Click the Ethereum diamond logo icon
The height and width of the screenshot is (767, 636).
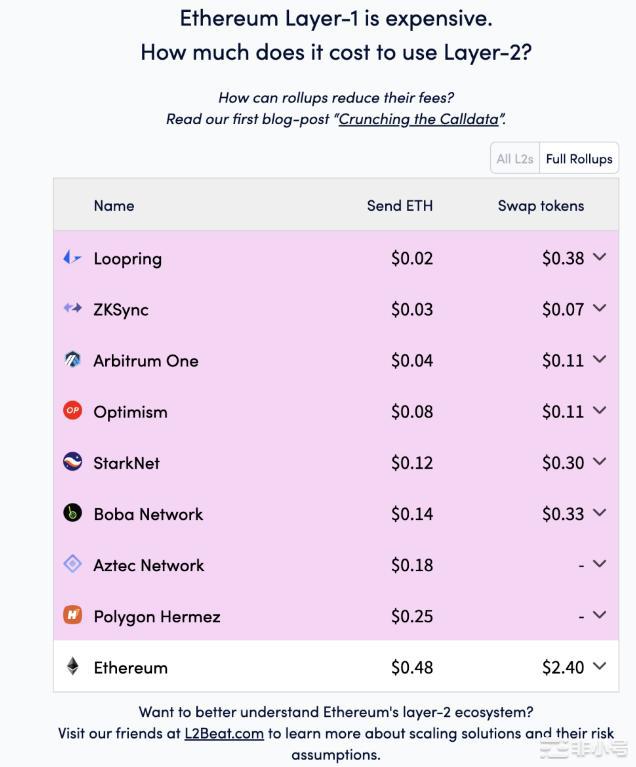(72, 666)
